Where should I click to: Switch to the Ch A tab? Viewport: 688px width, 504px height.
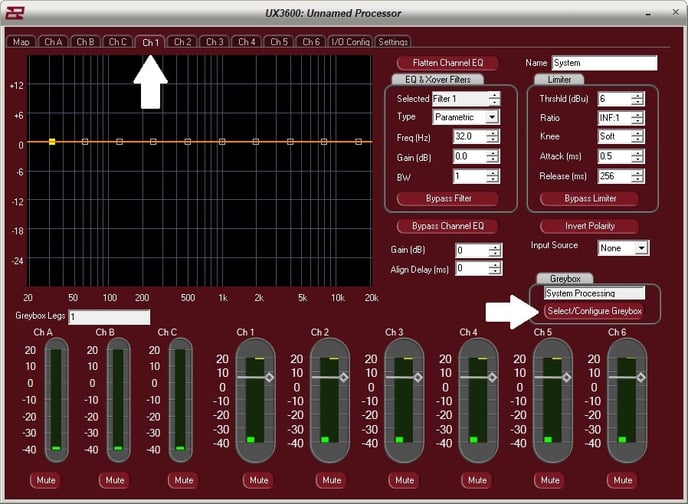(x=53, y=42)
